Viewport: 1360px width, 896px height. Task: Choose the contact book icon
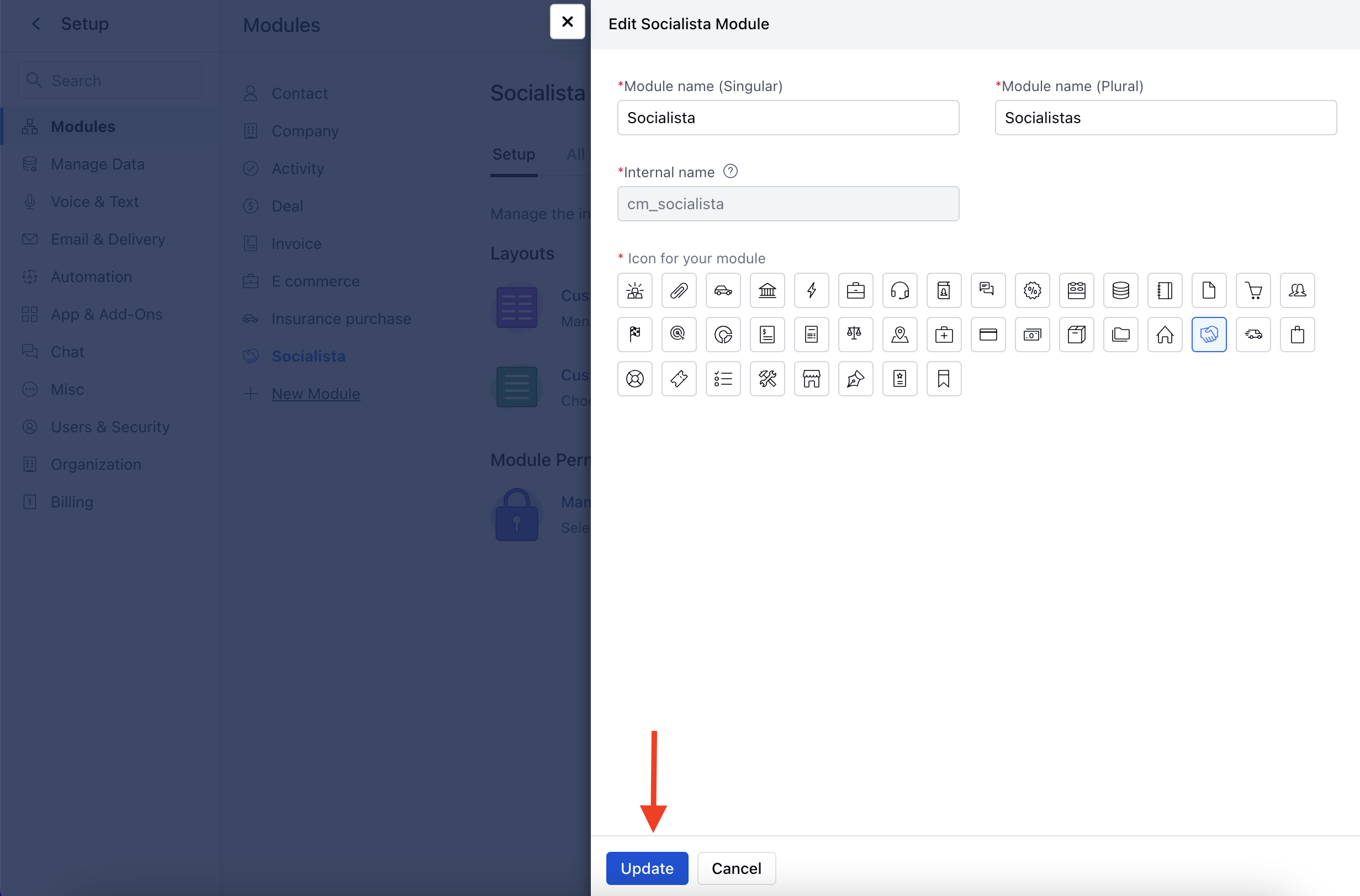[x=944, y=290]
